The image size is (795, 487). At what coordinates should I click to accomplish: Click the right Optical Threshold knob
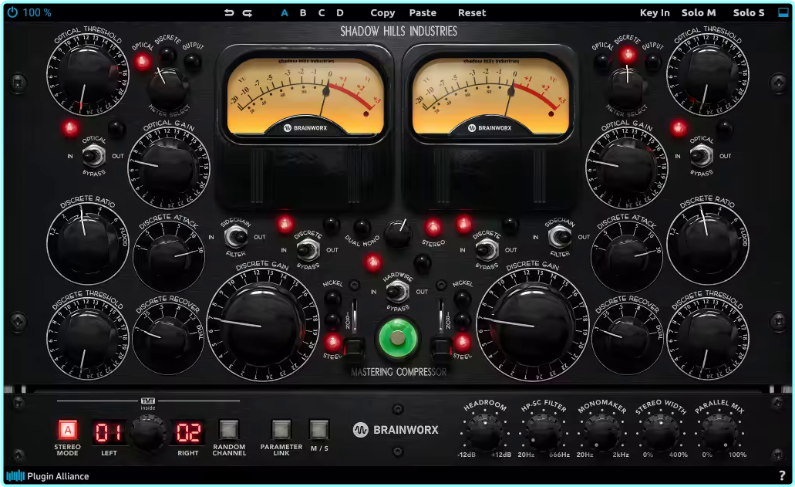[708, 75]
